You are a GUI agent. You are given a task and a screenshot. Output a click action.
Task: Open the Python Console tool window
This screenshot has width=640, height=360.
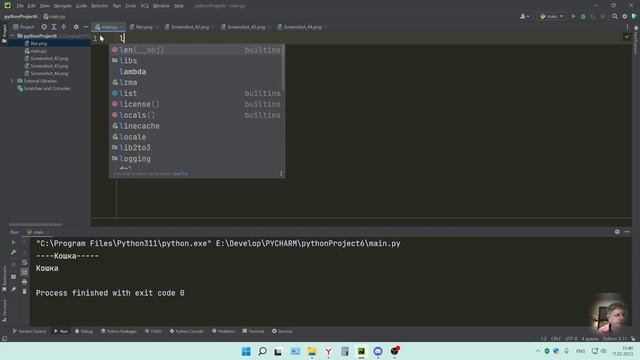pyautogui.click(x=187, y=331)
